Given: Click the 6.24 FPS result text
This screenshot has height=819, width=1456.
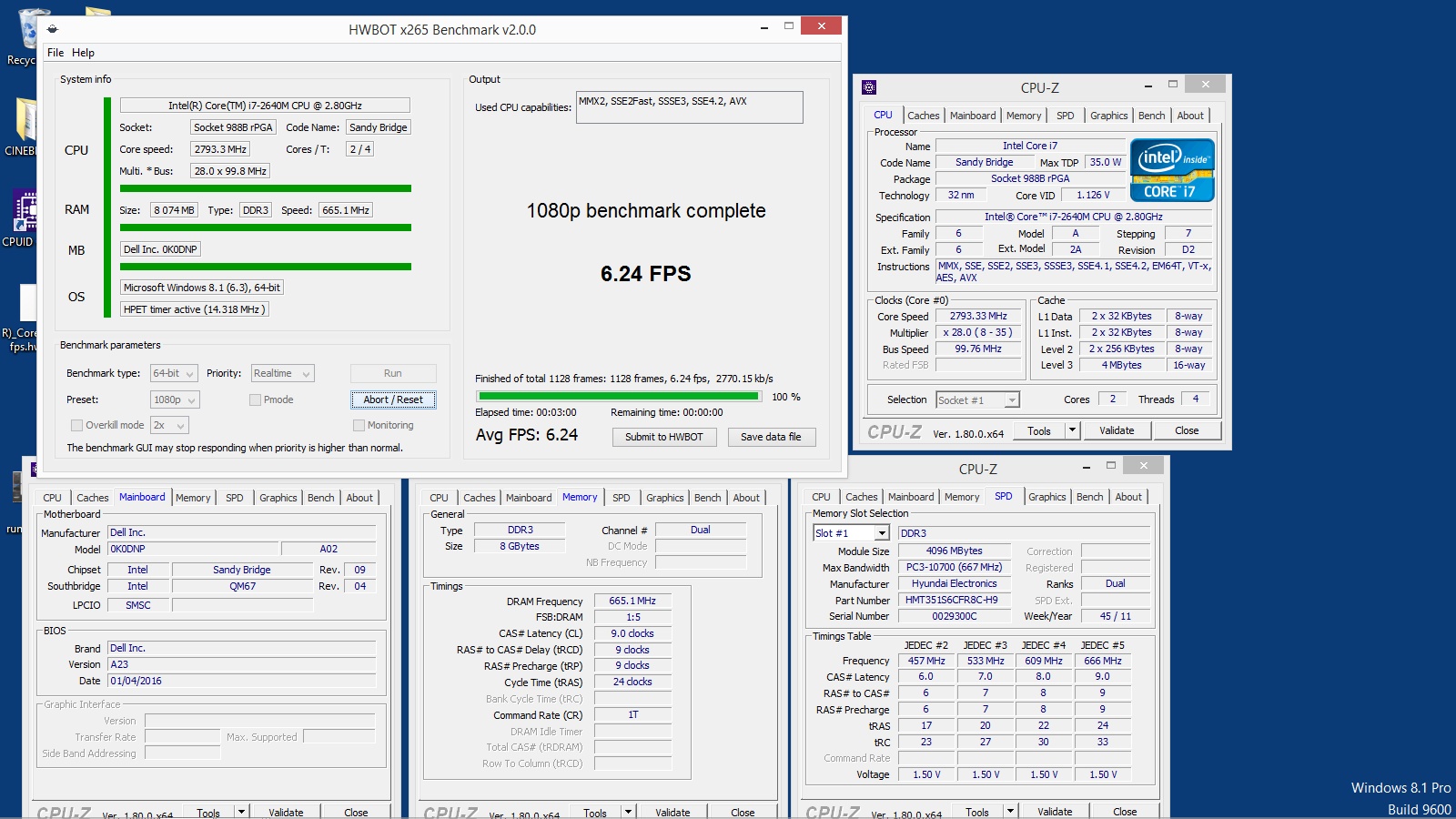Looking at the screenshot, I should point(645,274).
